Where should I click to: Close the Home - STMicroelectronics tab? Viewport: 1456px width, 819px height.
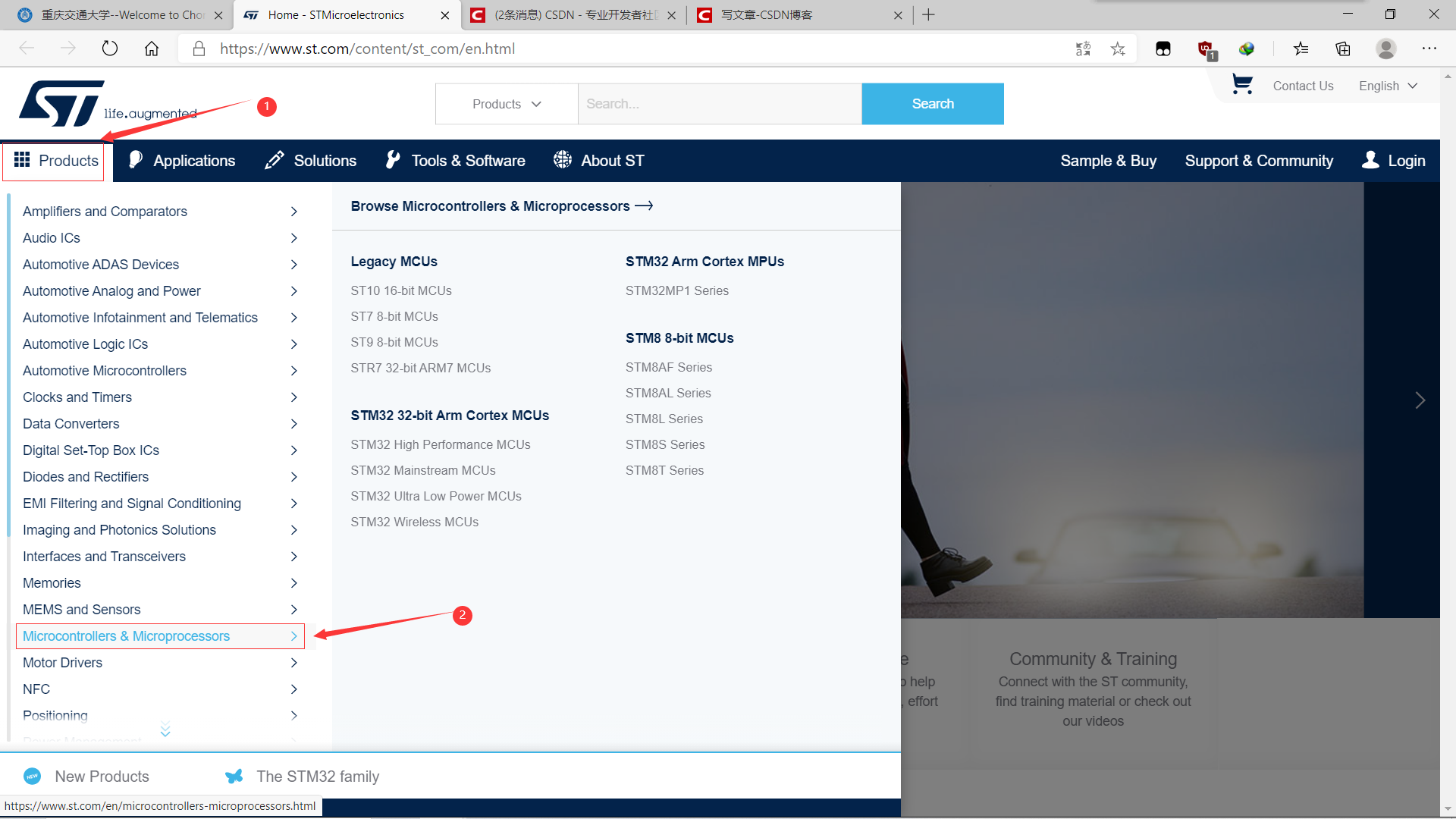445,15
